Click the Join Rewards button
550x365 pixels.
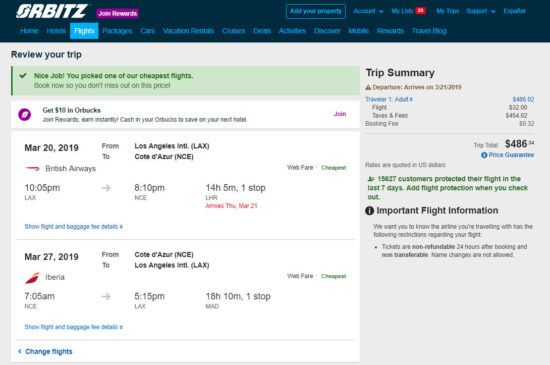tap(118, 13)
